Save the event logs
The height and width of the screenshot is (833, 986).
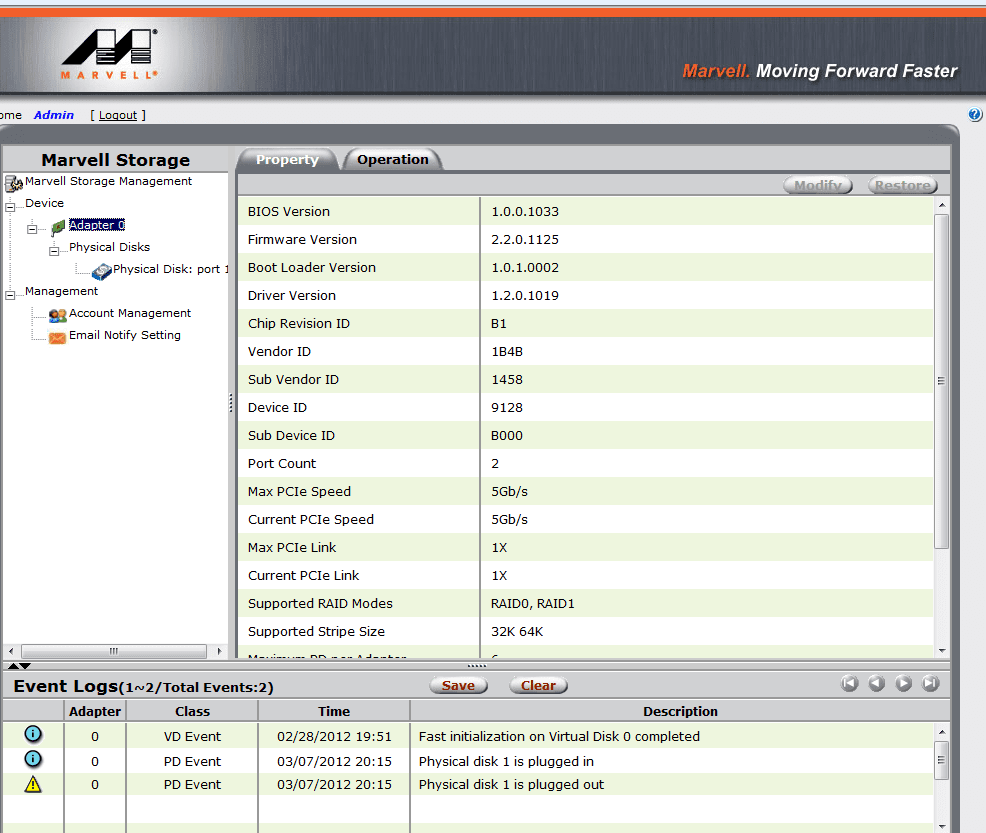click(458, 685)
